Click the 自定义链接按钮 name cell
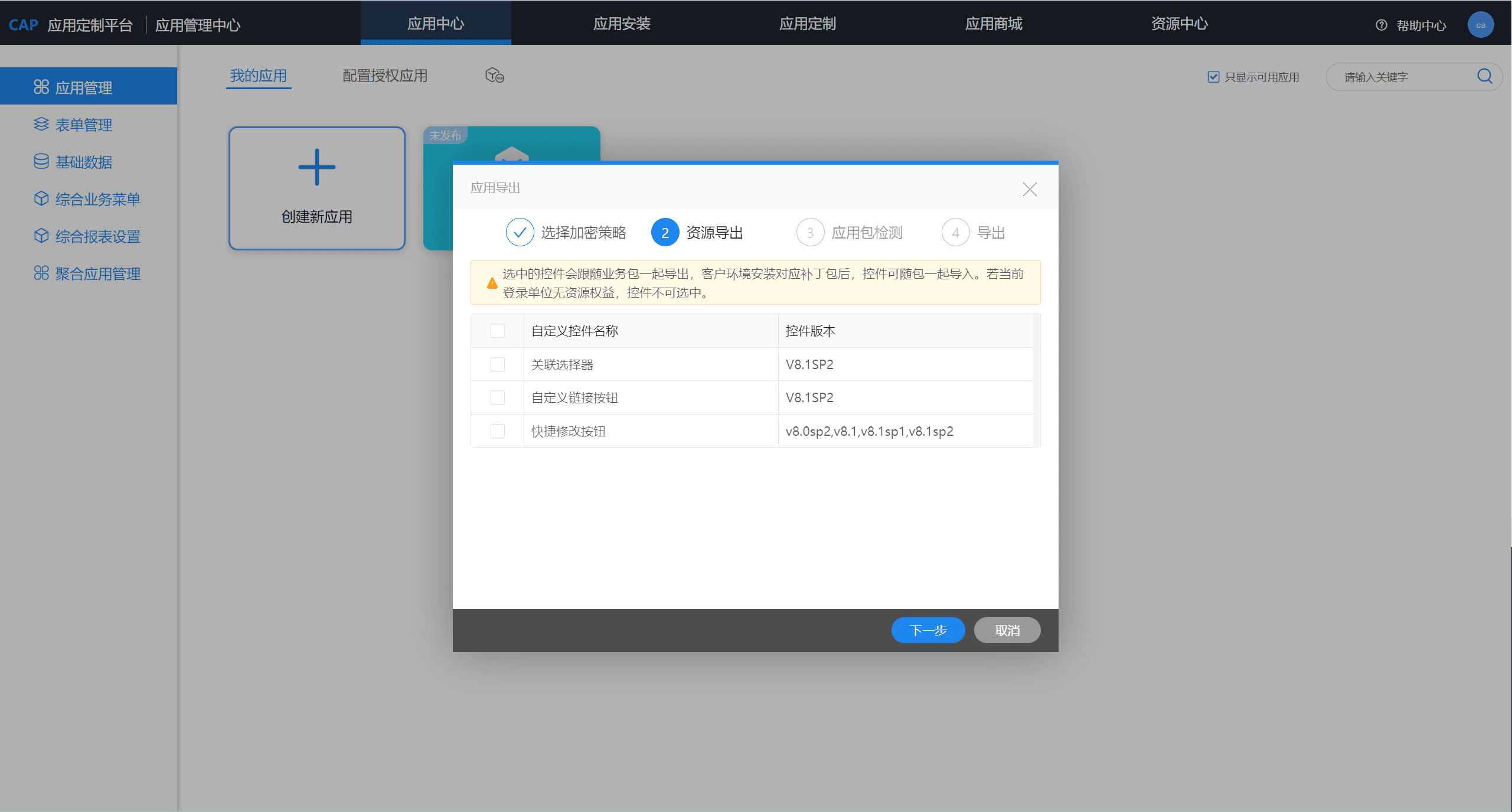Viewport: 1512px width, 812px height. [651, 397]
